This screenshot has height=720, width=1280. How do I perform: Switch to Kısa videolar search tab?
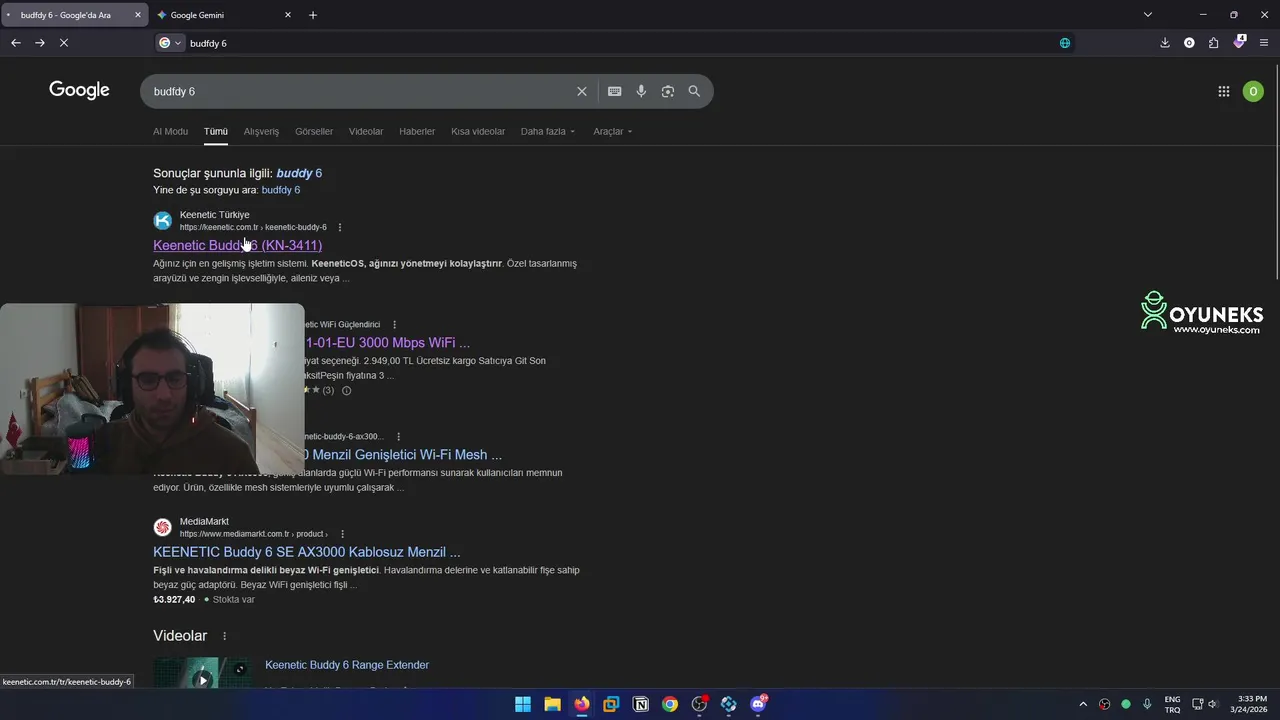click(478, 131)
